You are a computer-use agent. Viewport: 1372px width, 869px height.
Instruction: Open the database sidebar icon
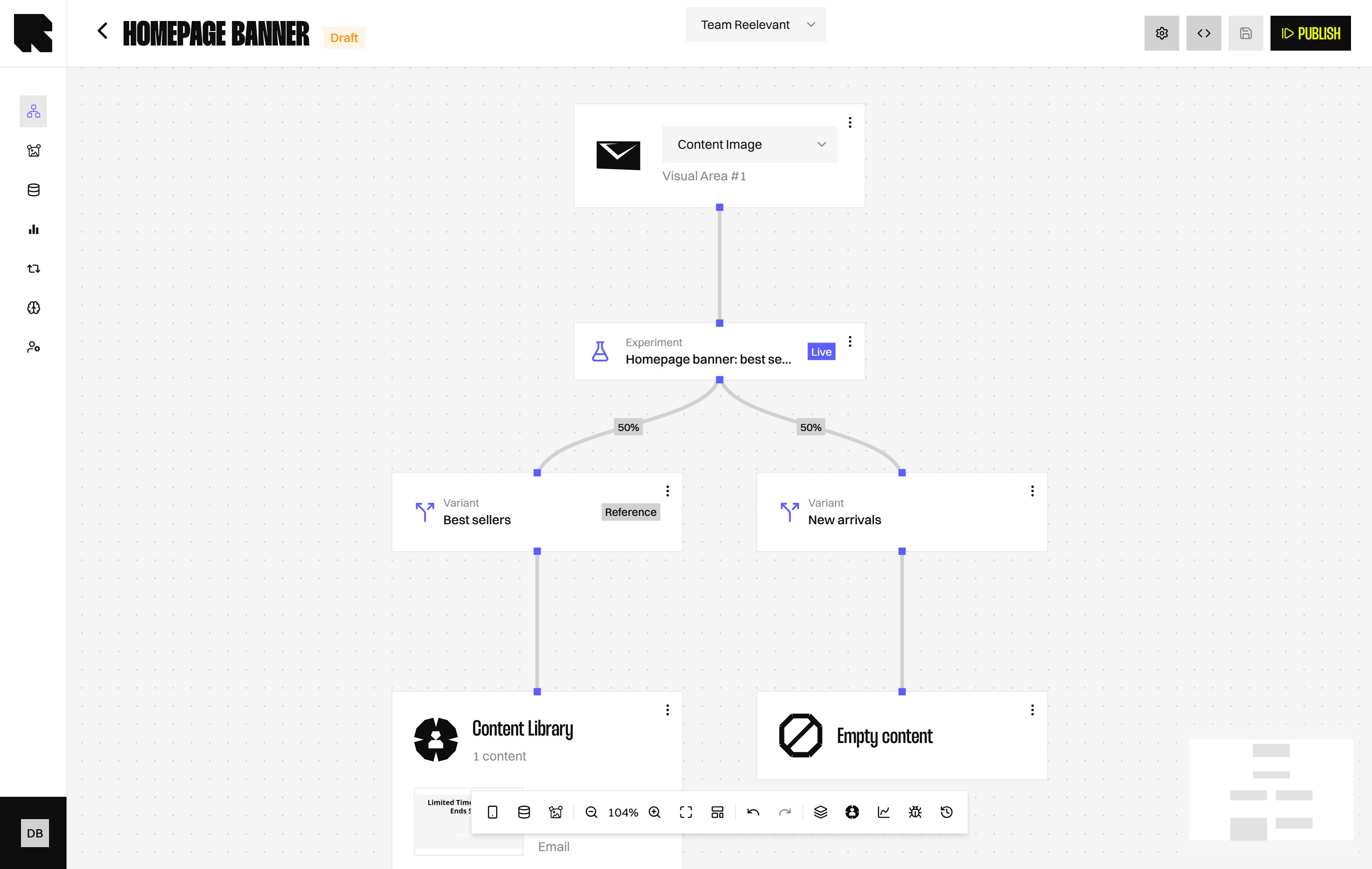pos(34,190)
